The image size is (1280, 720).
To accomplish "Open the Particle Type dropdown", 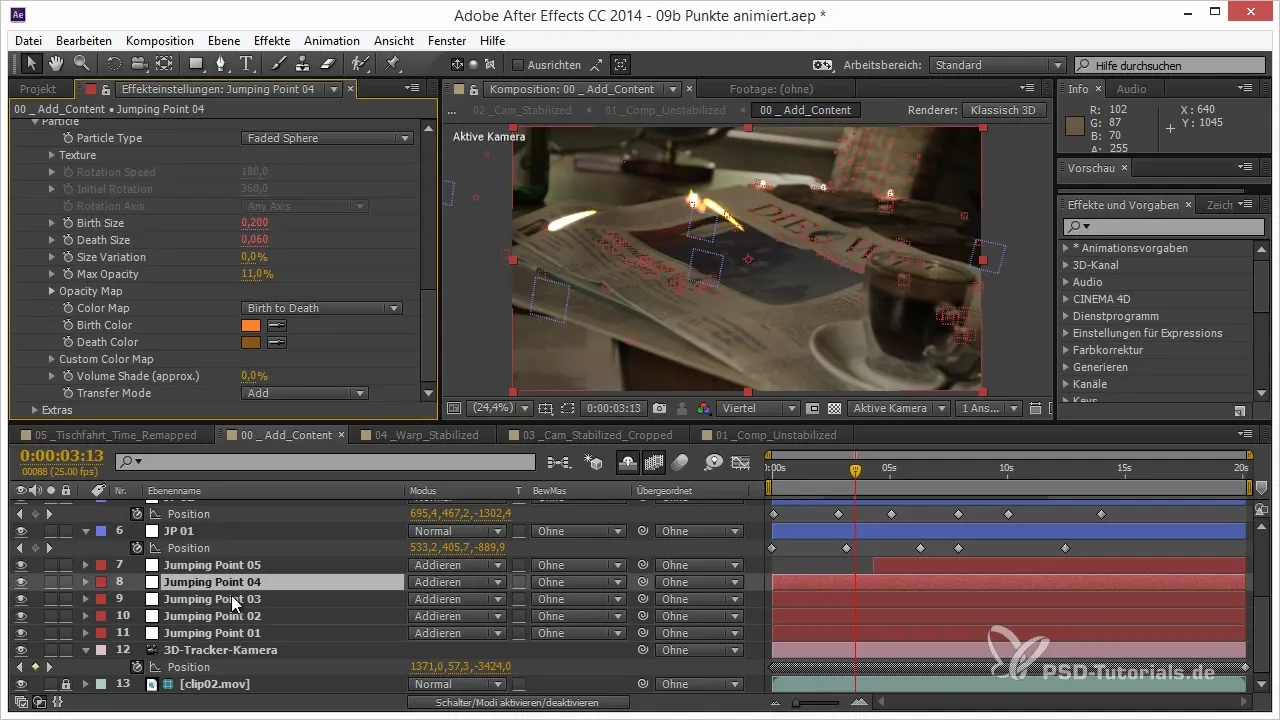I will [x=327, y=138].
